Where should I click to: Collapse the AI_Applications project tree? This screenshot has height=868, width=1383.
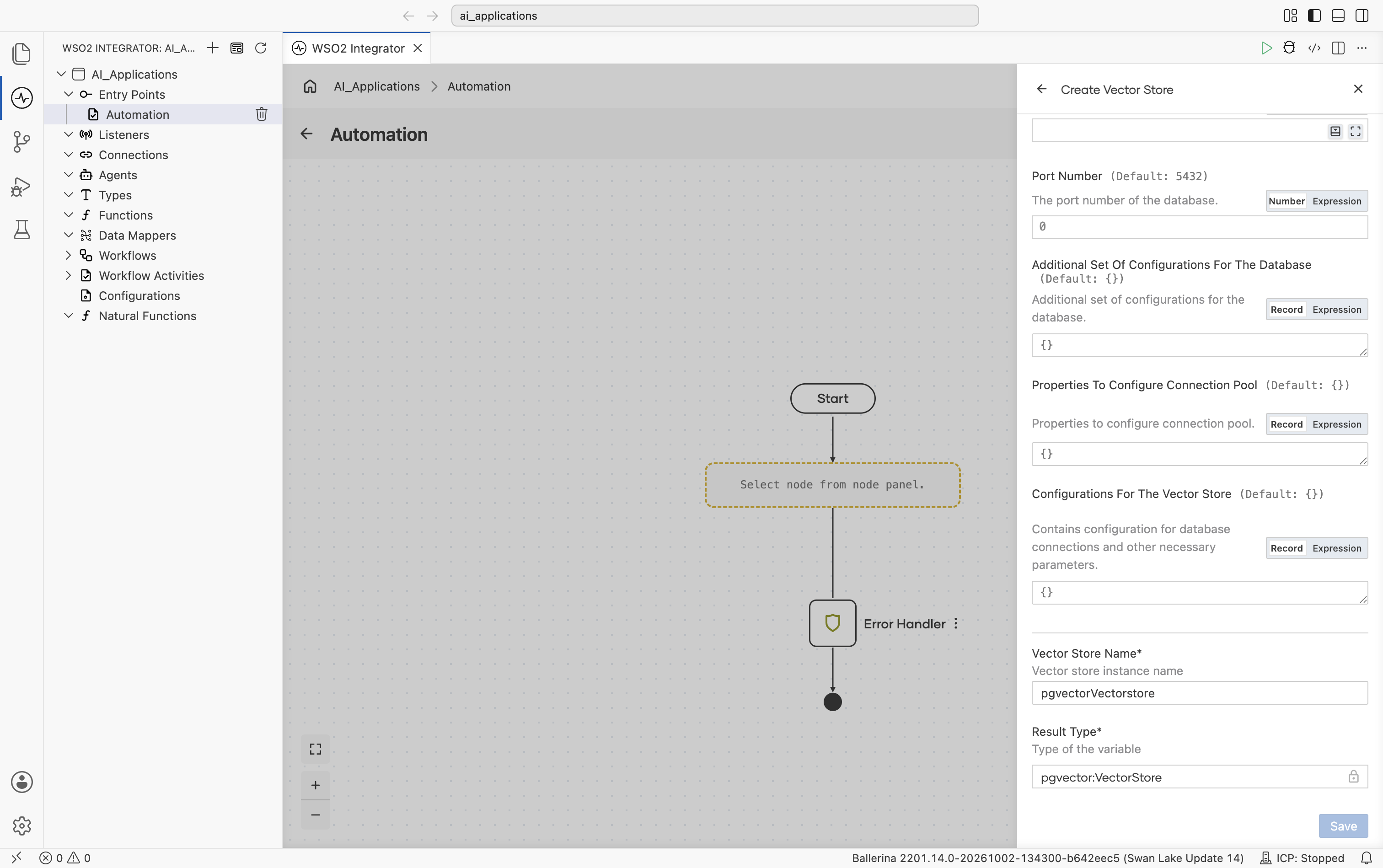point(61,74)
